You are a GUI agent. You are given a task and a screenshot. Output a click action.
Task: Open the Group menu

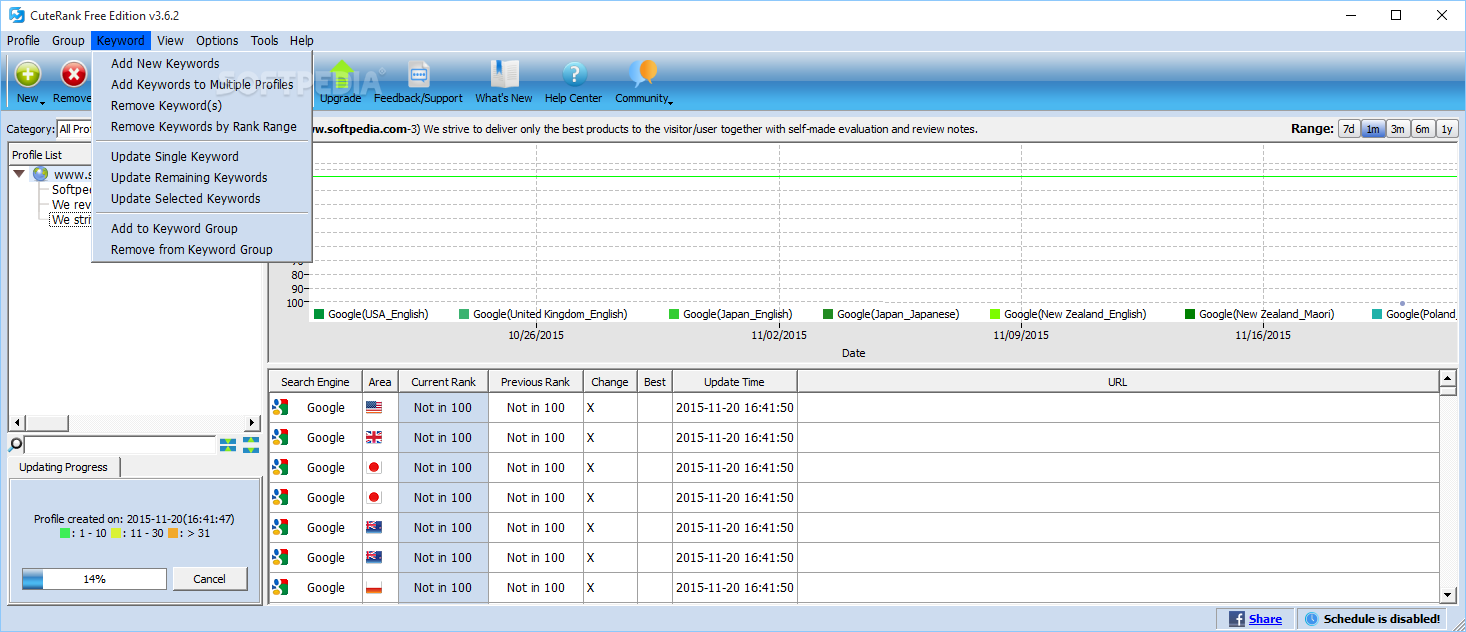(x=68, y=41)
